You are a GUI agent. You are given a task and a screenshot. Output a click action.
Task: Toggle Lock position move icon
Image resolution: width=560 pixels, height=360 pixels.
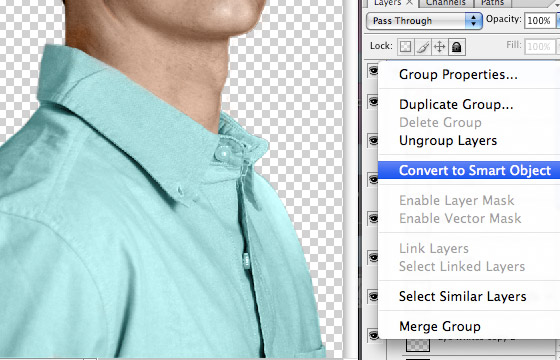[x=440, y=47]
